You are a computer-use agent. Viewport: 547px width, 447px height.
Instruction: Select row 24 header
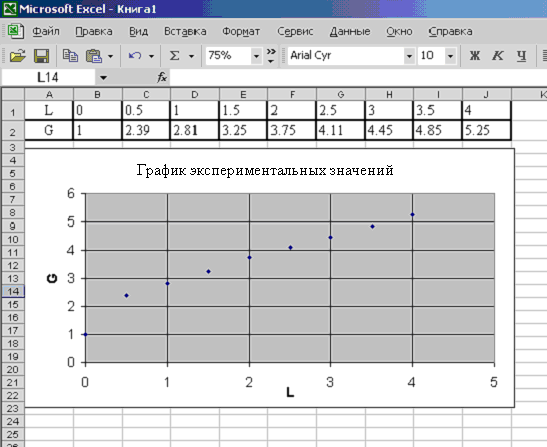coord(13,422)
